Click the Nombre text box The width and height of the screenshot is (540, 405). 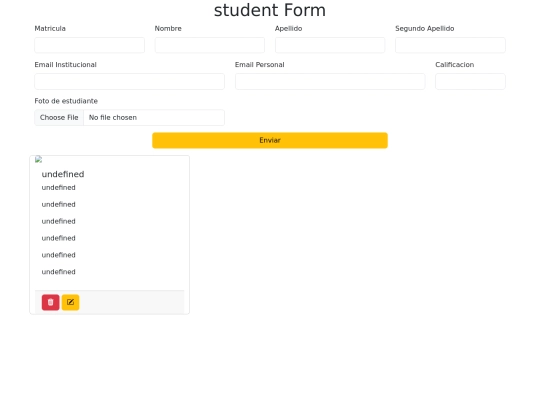tap(210, 45)
